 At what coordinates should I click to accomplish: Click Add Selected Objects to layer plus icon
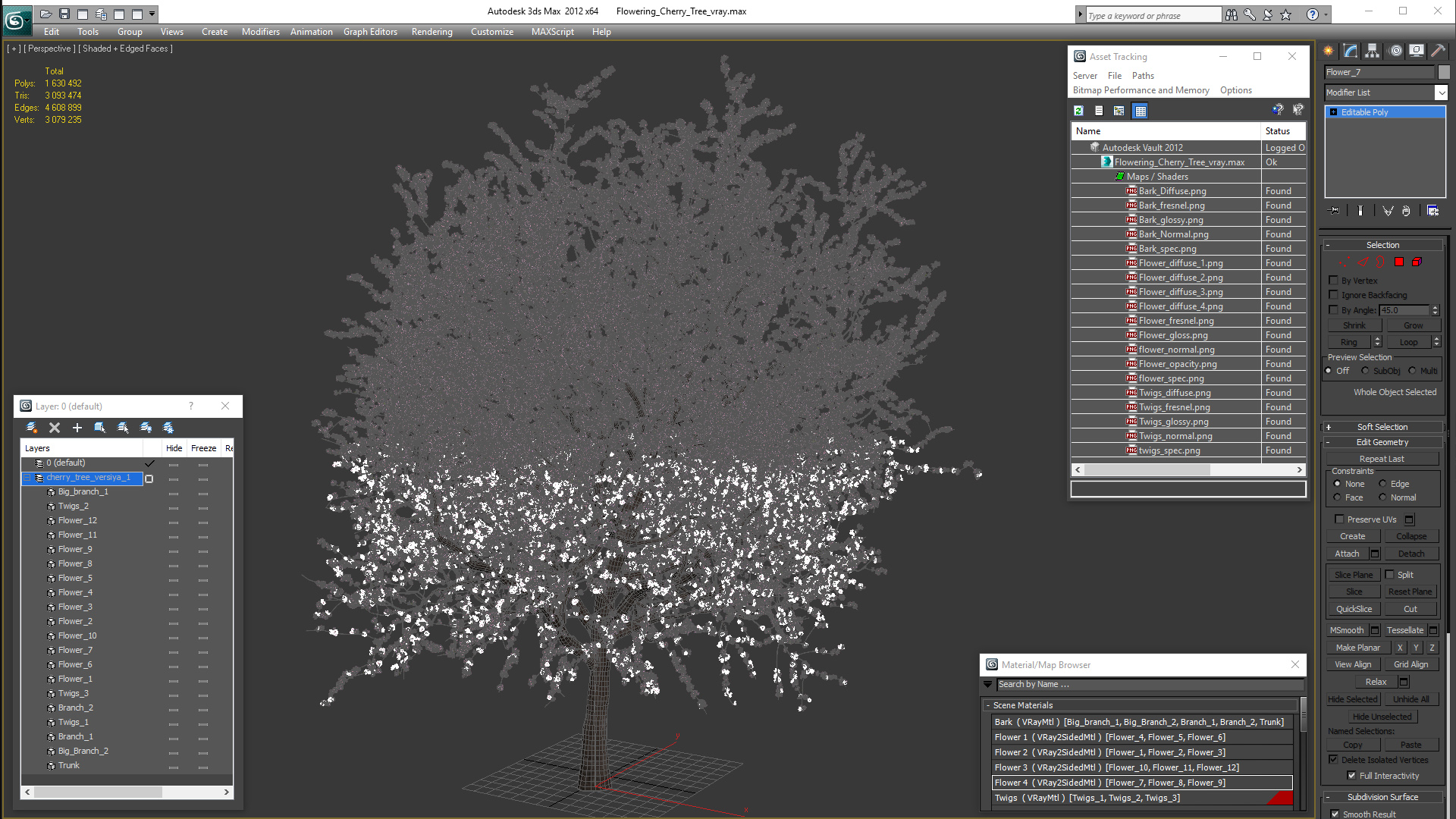click(77, 428)
